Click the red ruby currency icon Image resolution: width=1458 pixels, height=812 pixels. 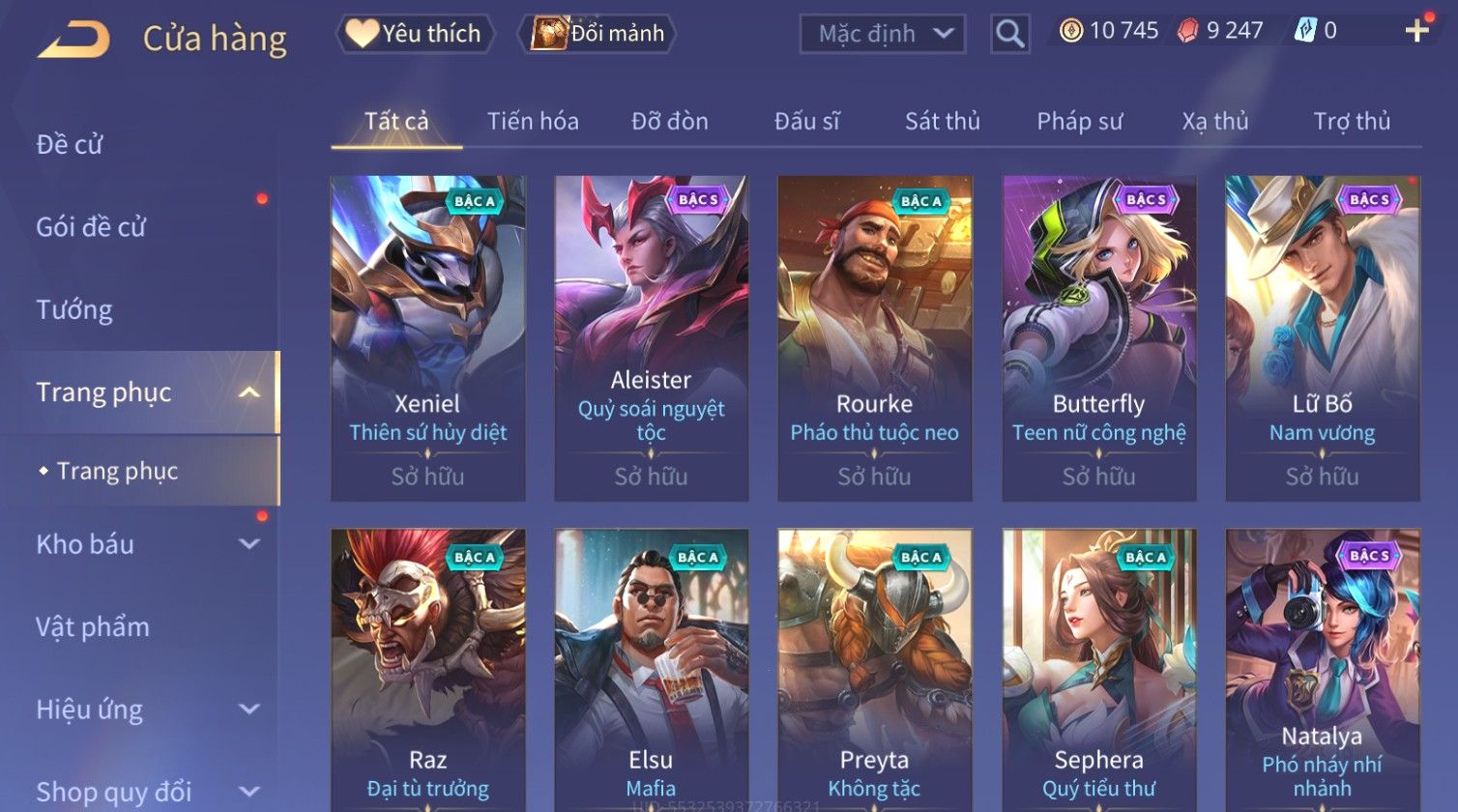(1187, 31)
